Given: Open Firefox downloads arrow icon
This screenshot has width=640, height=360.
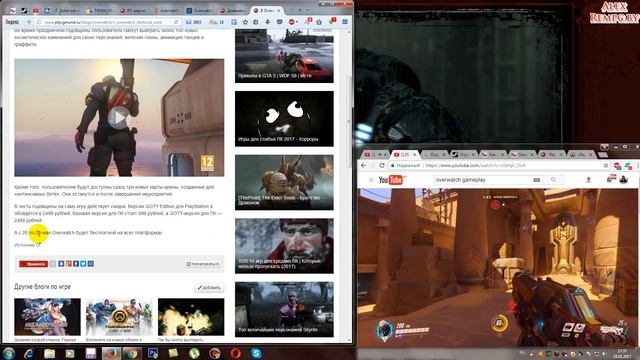Looking at the screenshot, I should click(268, 22).
